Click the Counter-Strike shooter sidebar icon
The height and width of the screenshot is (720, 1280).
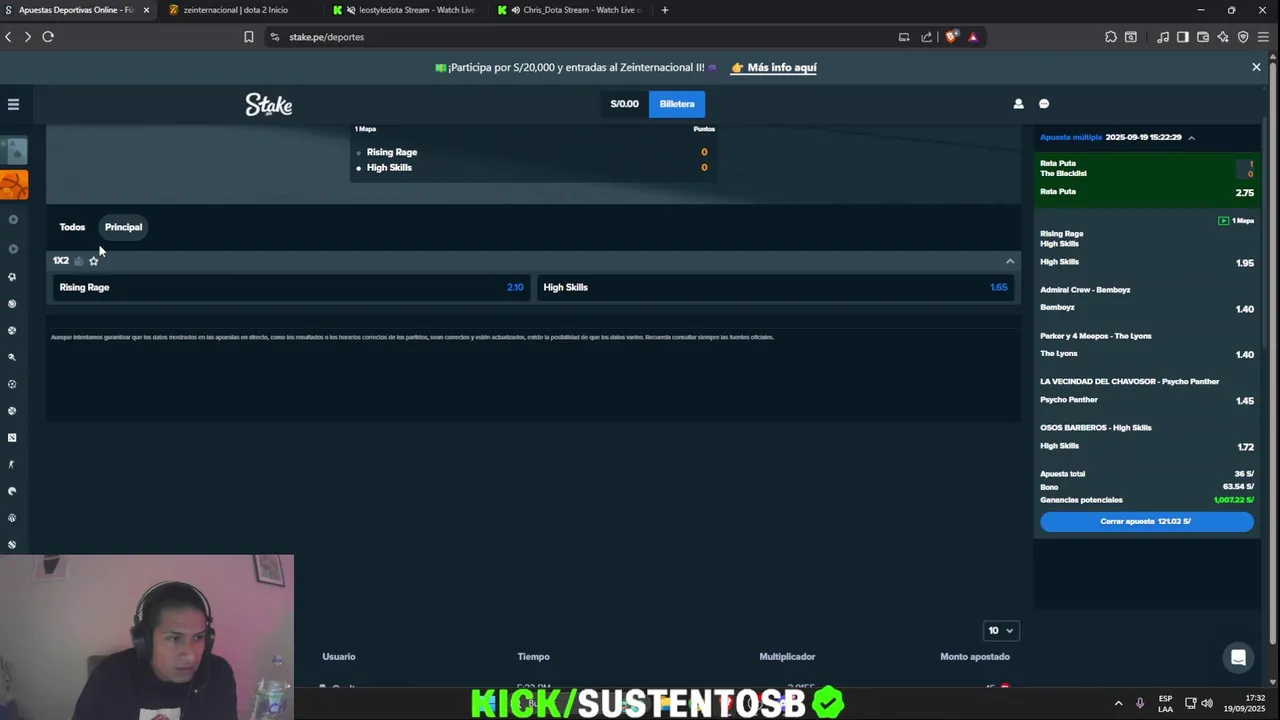[x=12, y=465]
